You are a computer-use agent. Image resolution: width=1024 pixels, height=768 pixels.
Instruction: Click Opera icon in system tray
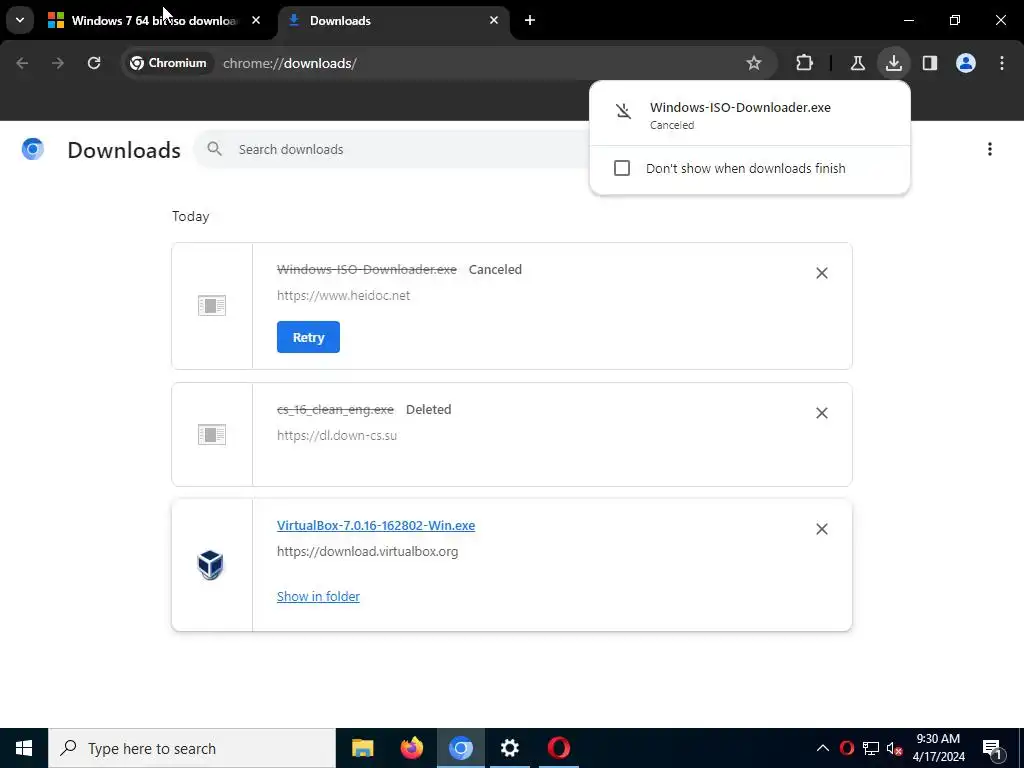click(x=847, y=748)
